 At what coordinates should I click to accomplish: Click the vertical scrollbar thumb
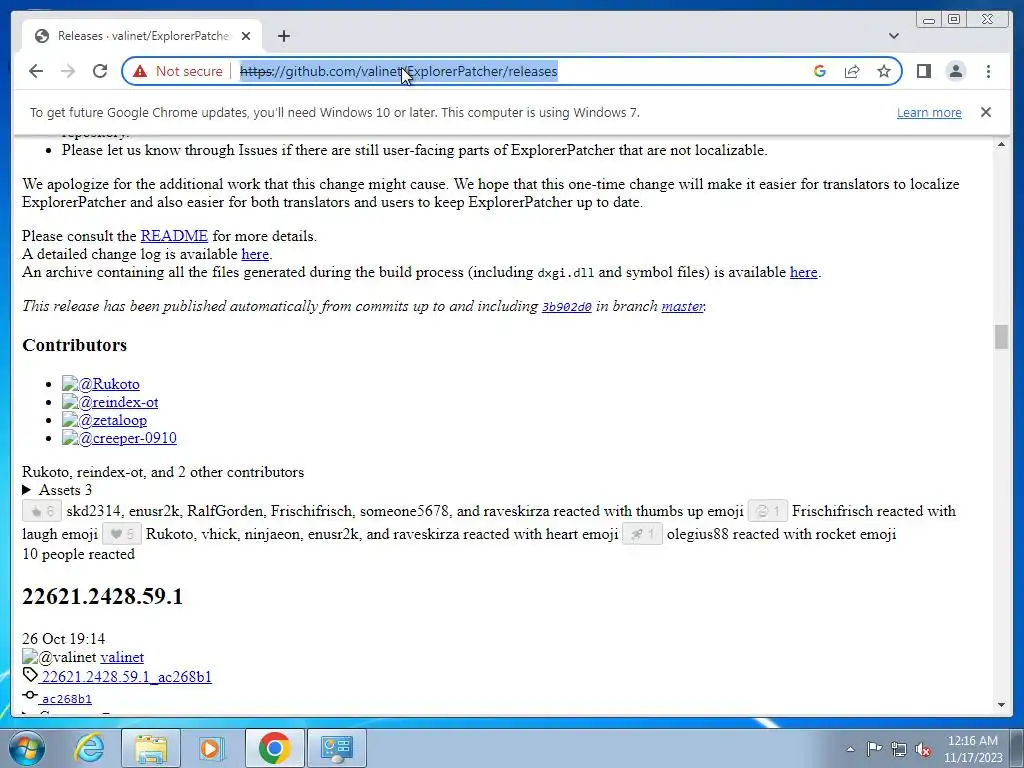coord(1001,337)
